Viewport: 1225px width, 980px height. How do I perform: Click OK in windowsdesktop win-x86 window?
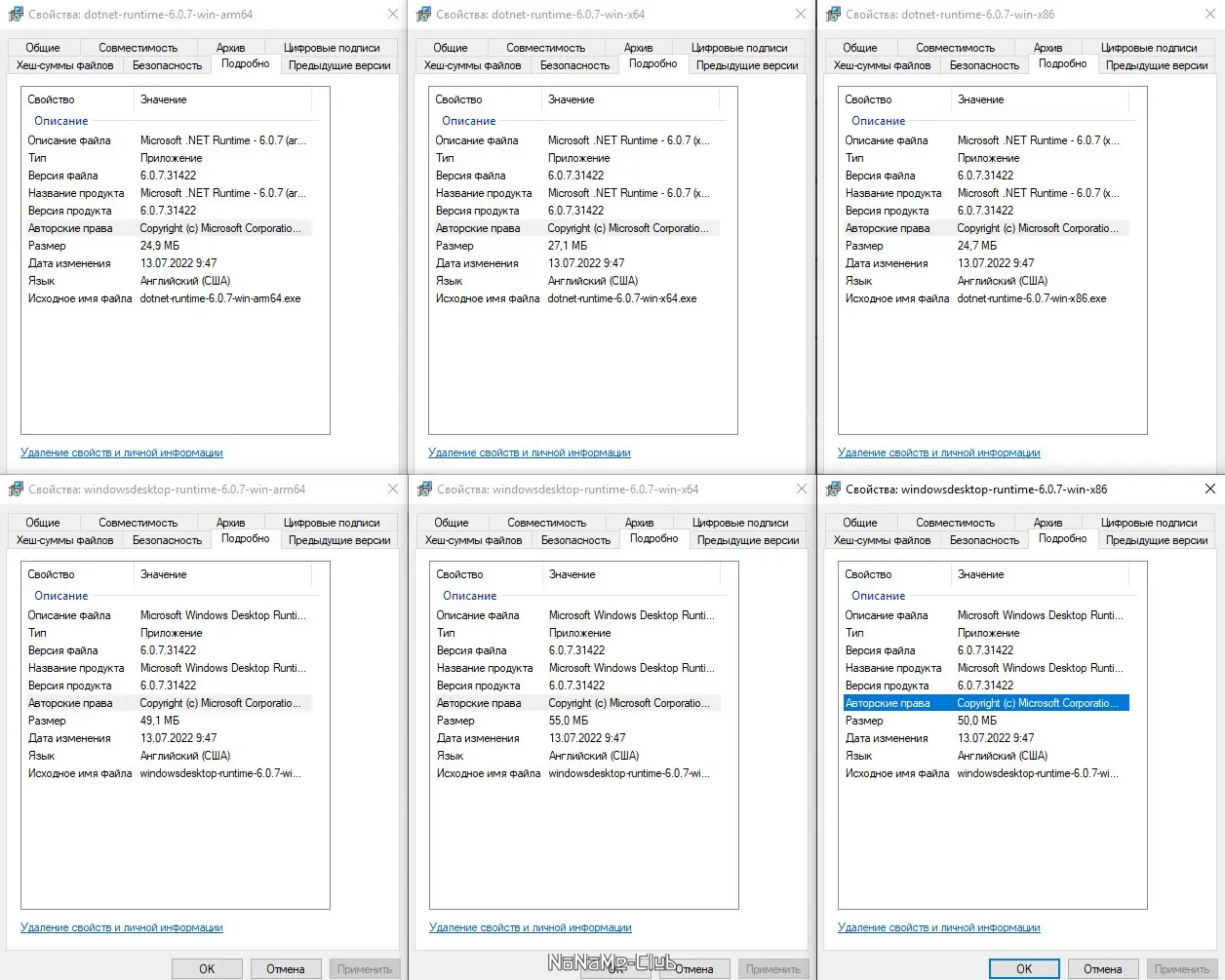1024,969
